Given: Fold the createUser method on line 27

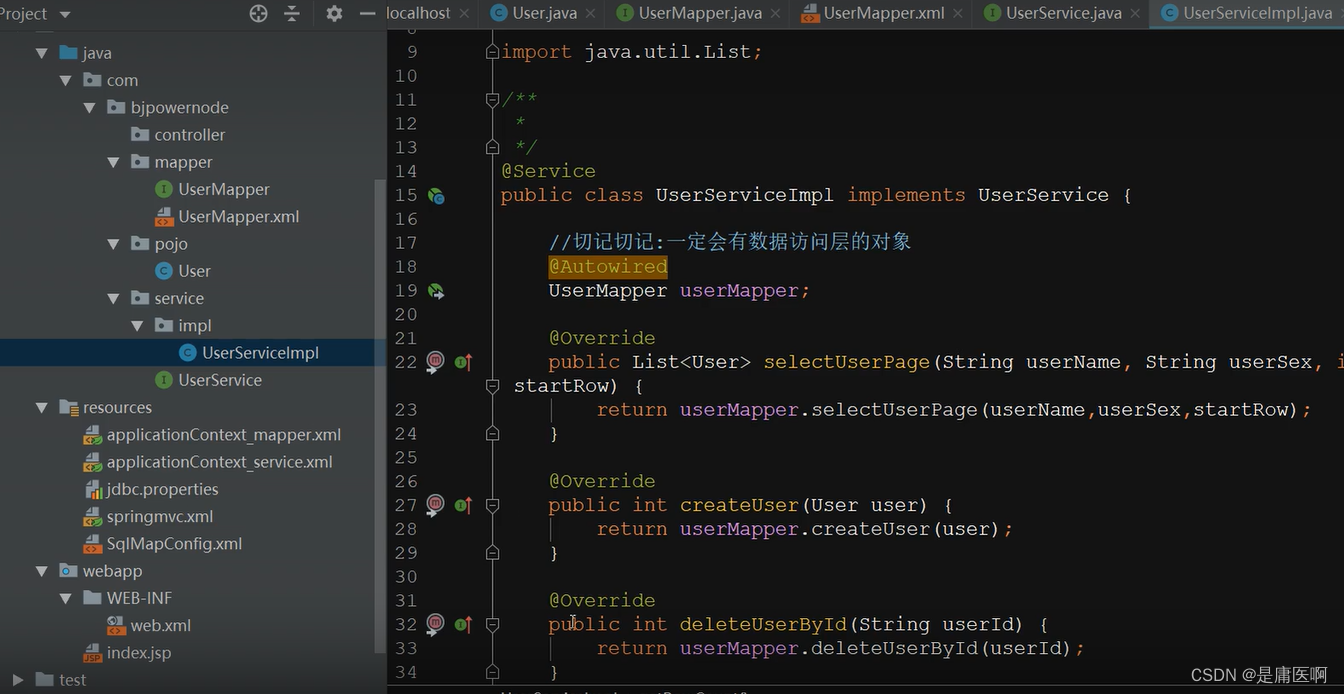Looking at the screenshot, I should (x=492, y=505).
